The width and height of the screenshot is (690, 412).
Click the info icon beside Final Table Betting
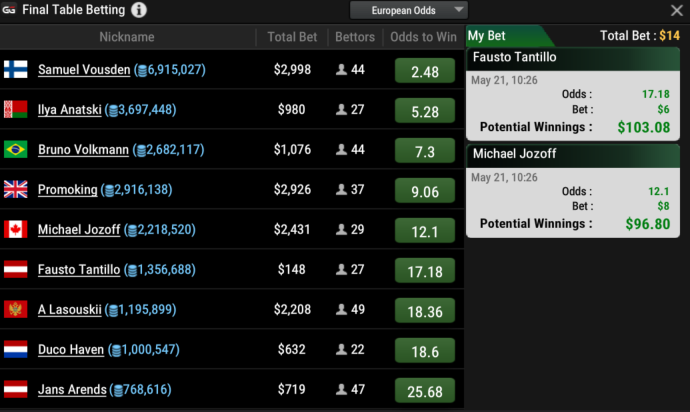(139, 10)
